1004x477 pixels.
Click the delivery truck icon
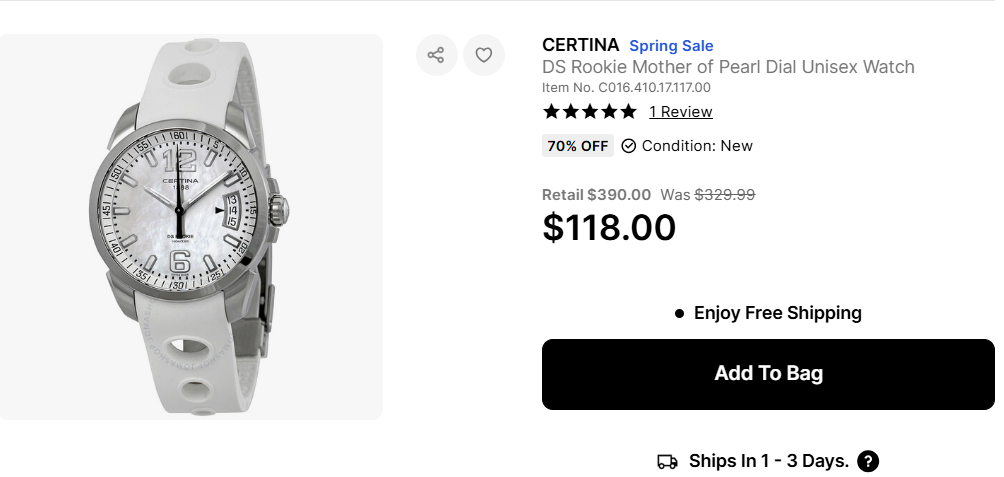point(667,461)
